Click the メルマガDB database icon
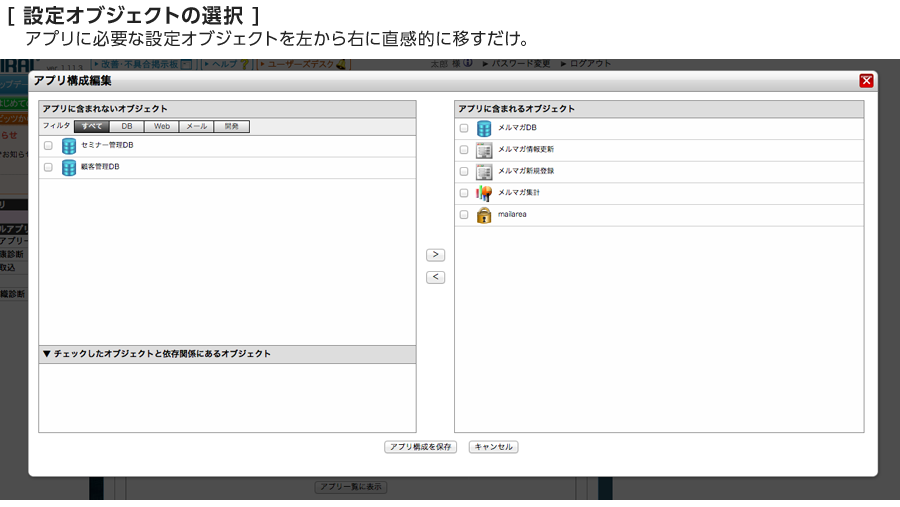This screenshot has width=900, height=507. (x=484, y=128)
